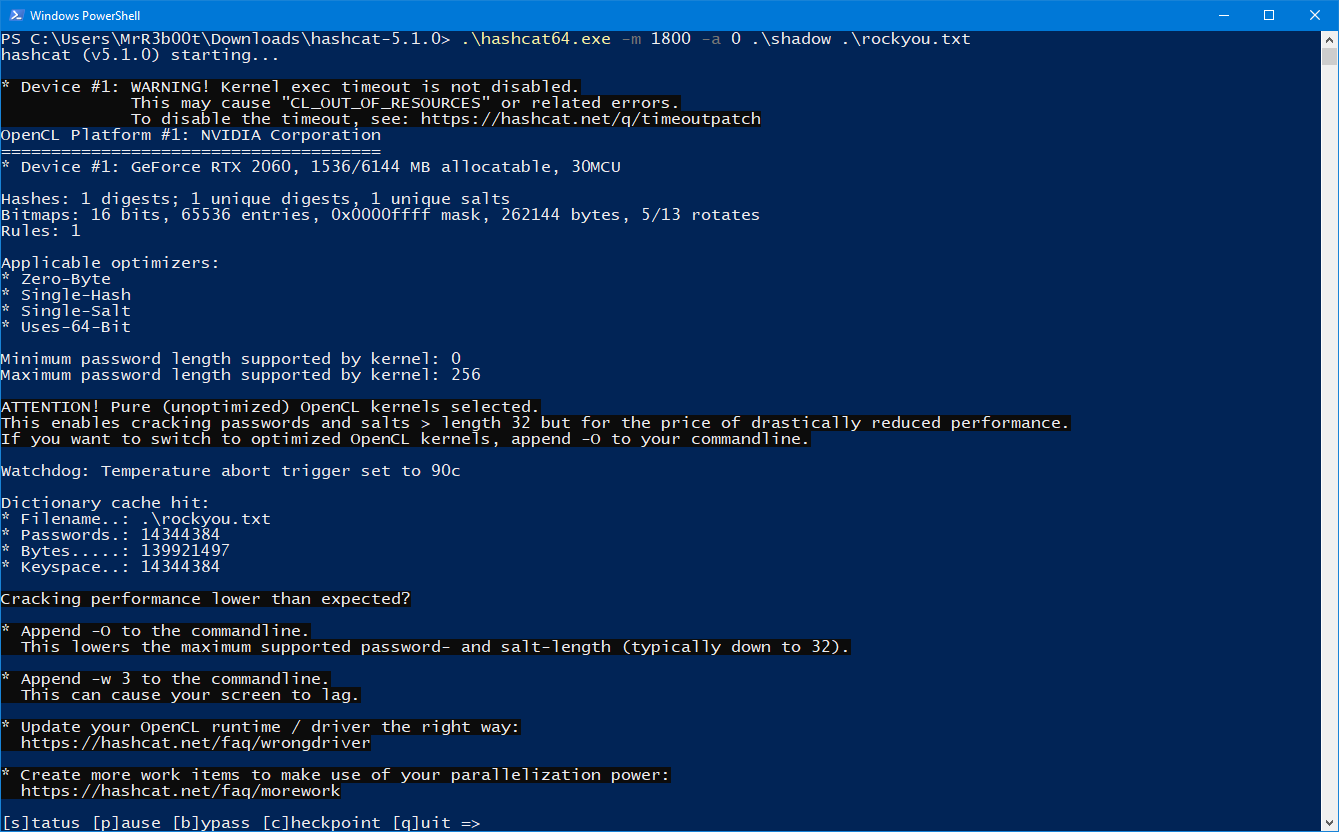Viewport: 1339px width, 832px height.
Task: Click the 'Bytes.....: 139921497' line
Action: pos(116,551)
